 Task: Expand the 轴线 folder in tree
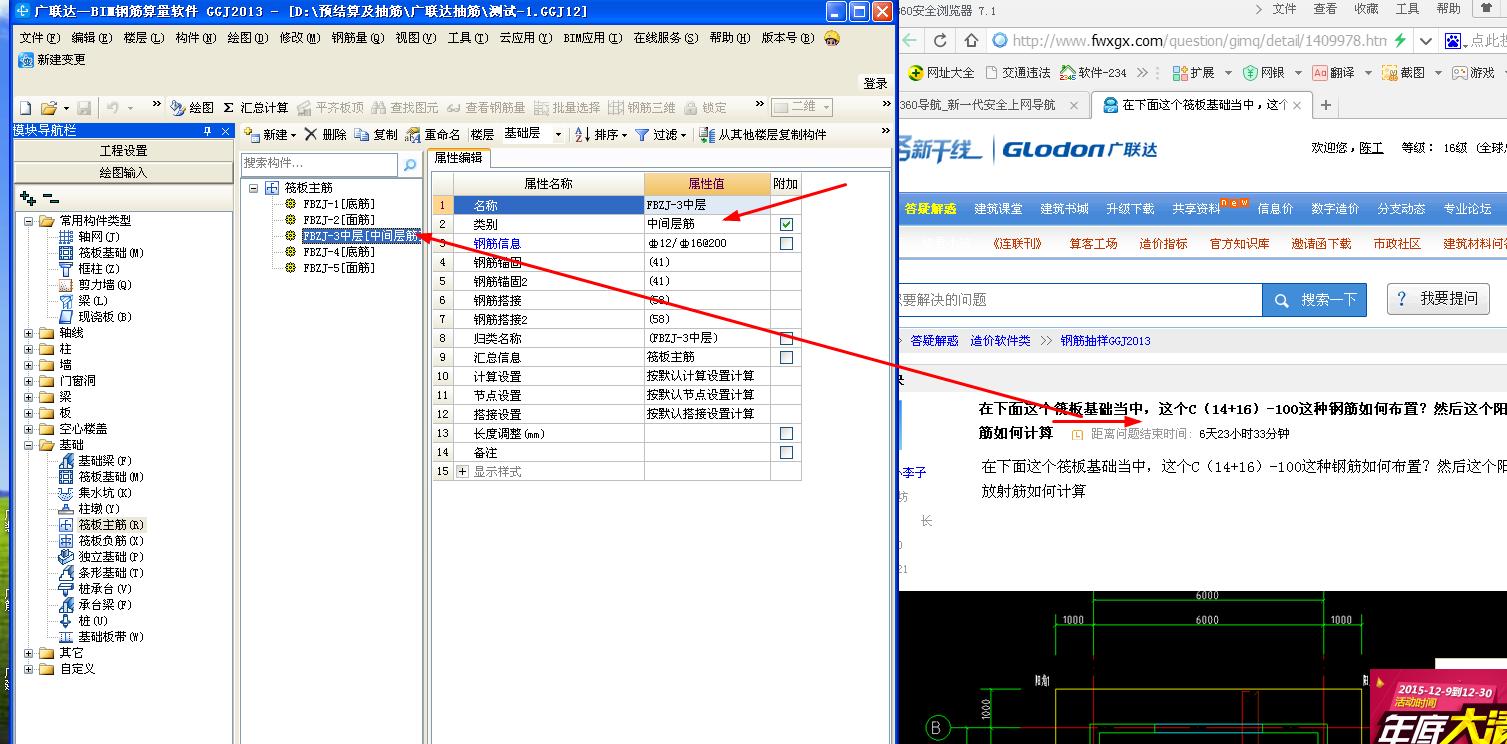click(29, 333)
